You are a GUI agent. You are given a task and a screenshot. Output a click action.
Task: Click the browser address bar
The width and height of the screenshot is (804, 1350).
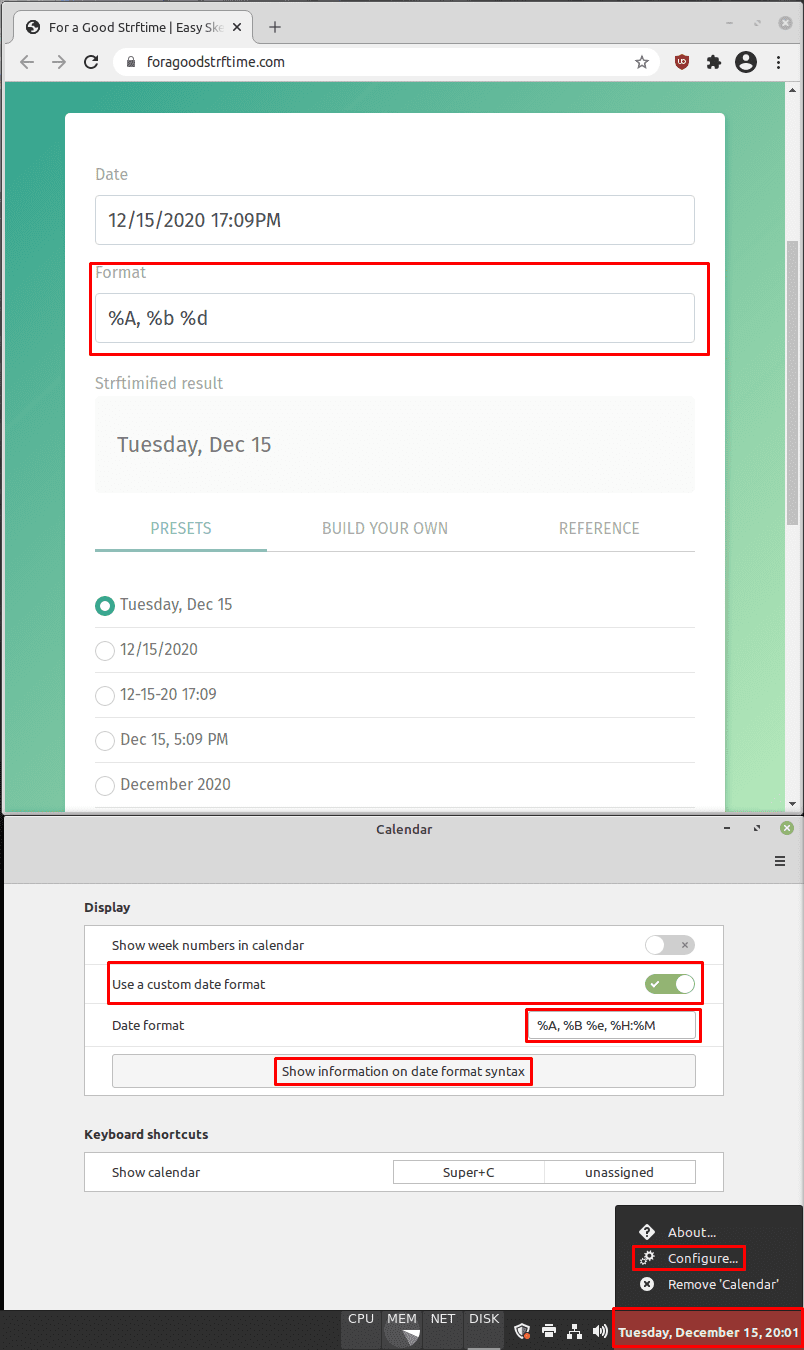[386, 62]
